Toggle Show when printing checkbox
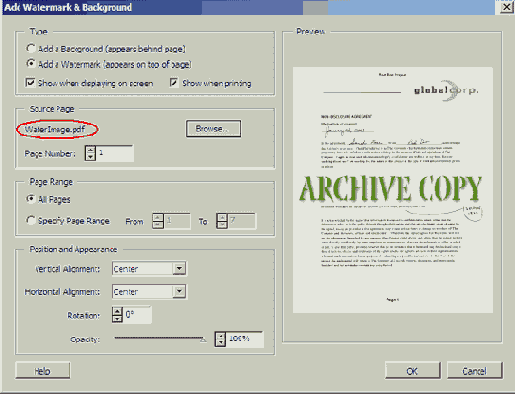Screen dimensions: 515x394 coord(174,82)
